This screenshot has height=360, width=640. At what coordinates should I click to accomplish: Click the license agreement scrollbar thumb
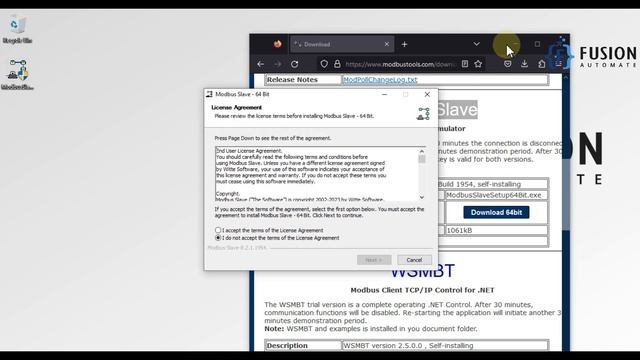422,159
